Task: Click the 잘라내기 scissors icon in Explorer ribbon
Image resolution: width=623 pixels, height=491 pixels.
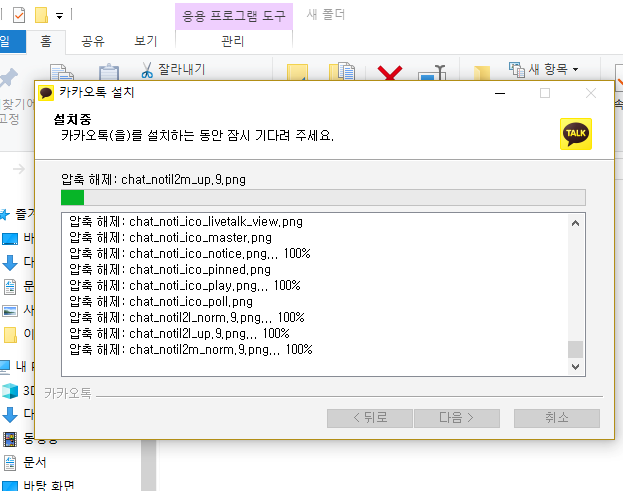Action: [147, 70]
